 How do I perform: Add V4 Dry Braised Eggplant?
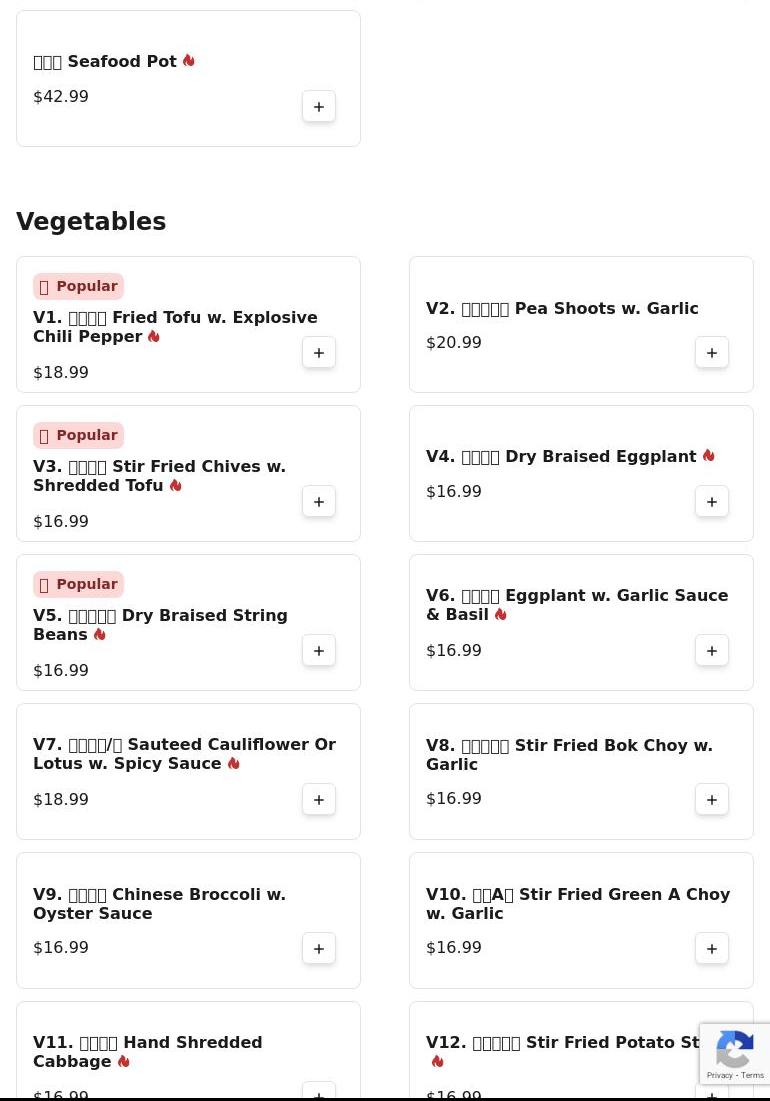[x=712, y=501]
